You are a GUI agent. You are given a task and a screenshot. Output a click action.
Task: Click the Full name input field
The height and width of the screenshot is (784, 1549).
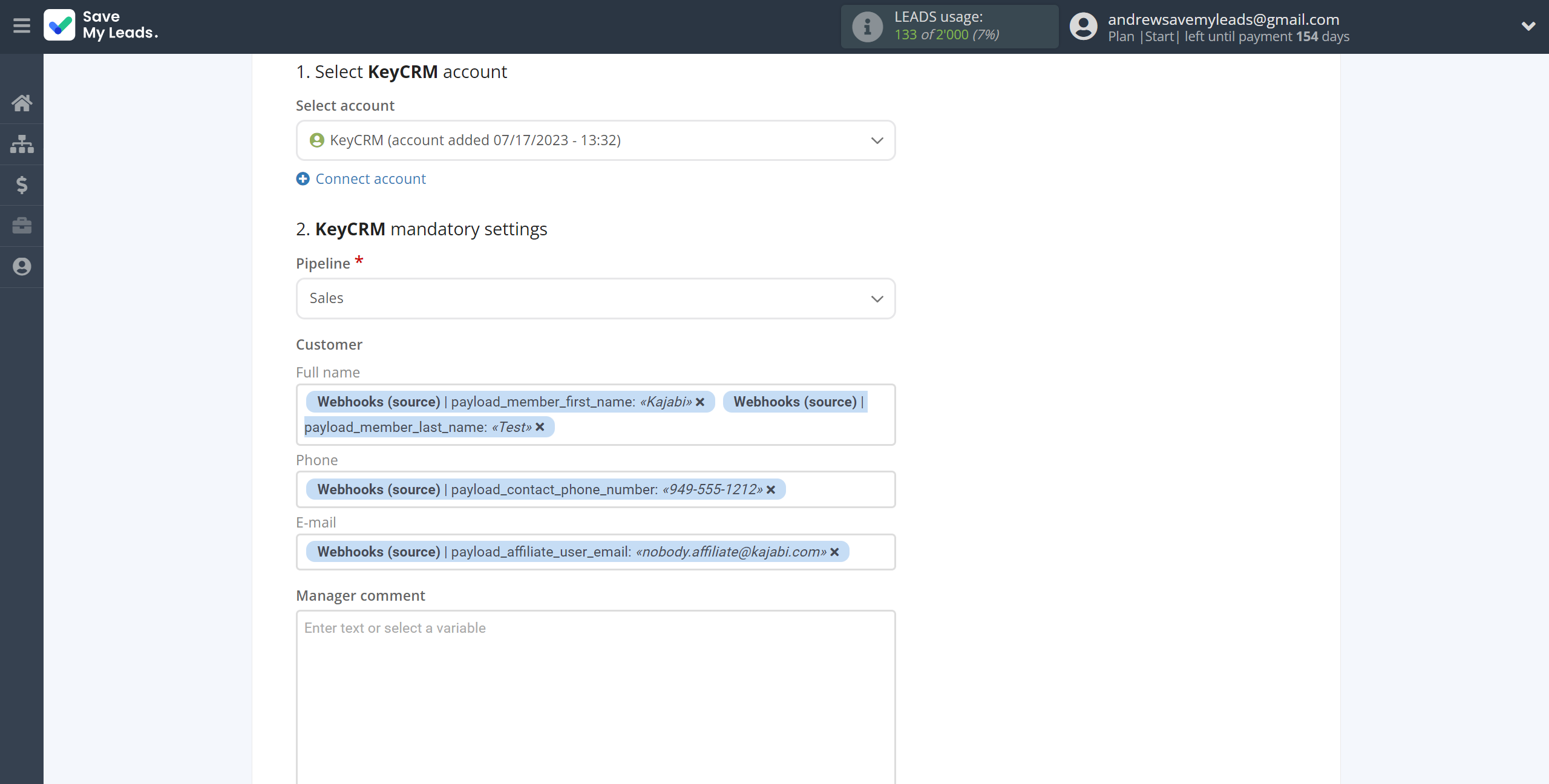pyautogui.click(x=595, y=415)
